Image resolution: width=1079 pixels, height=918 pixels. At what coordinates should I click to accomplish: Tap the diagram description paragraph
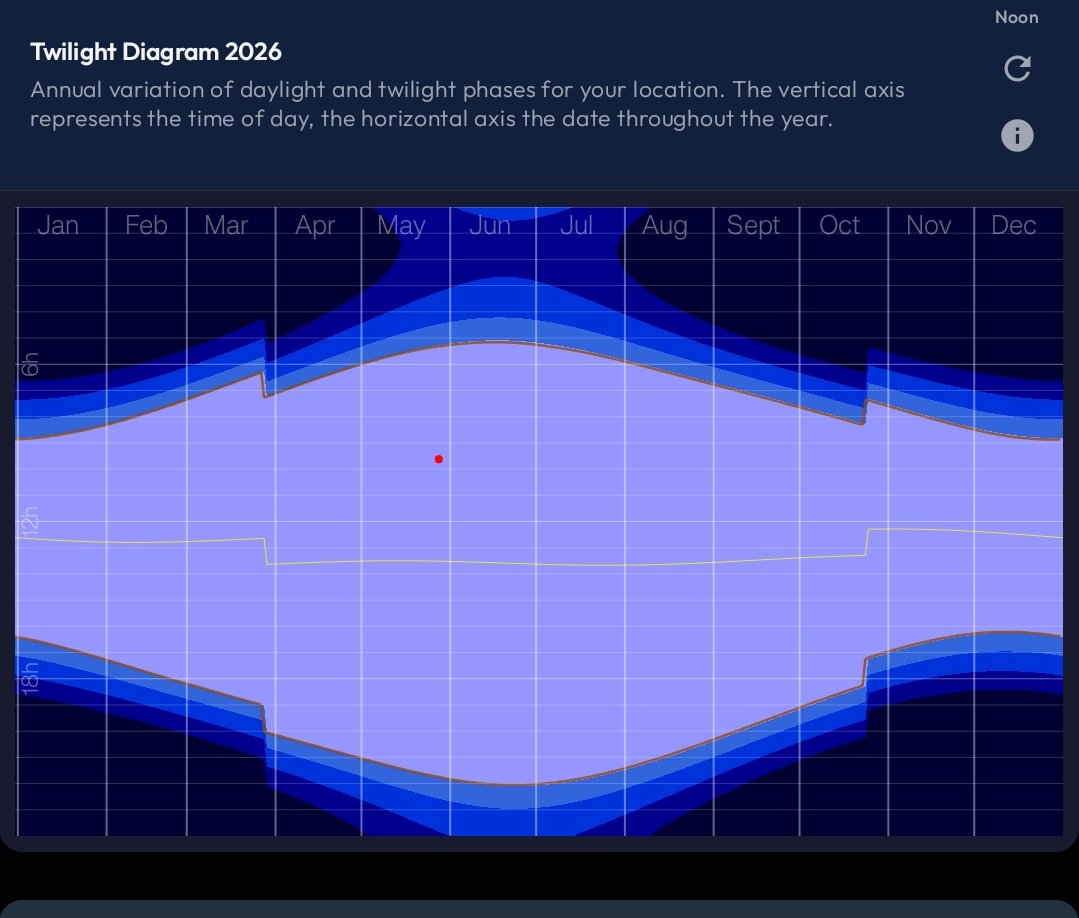467,104
